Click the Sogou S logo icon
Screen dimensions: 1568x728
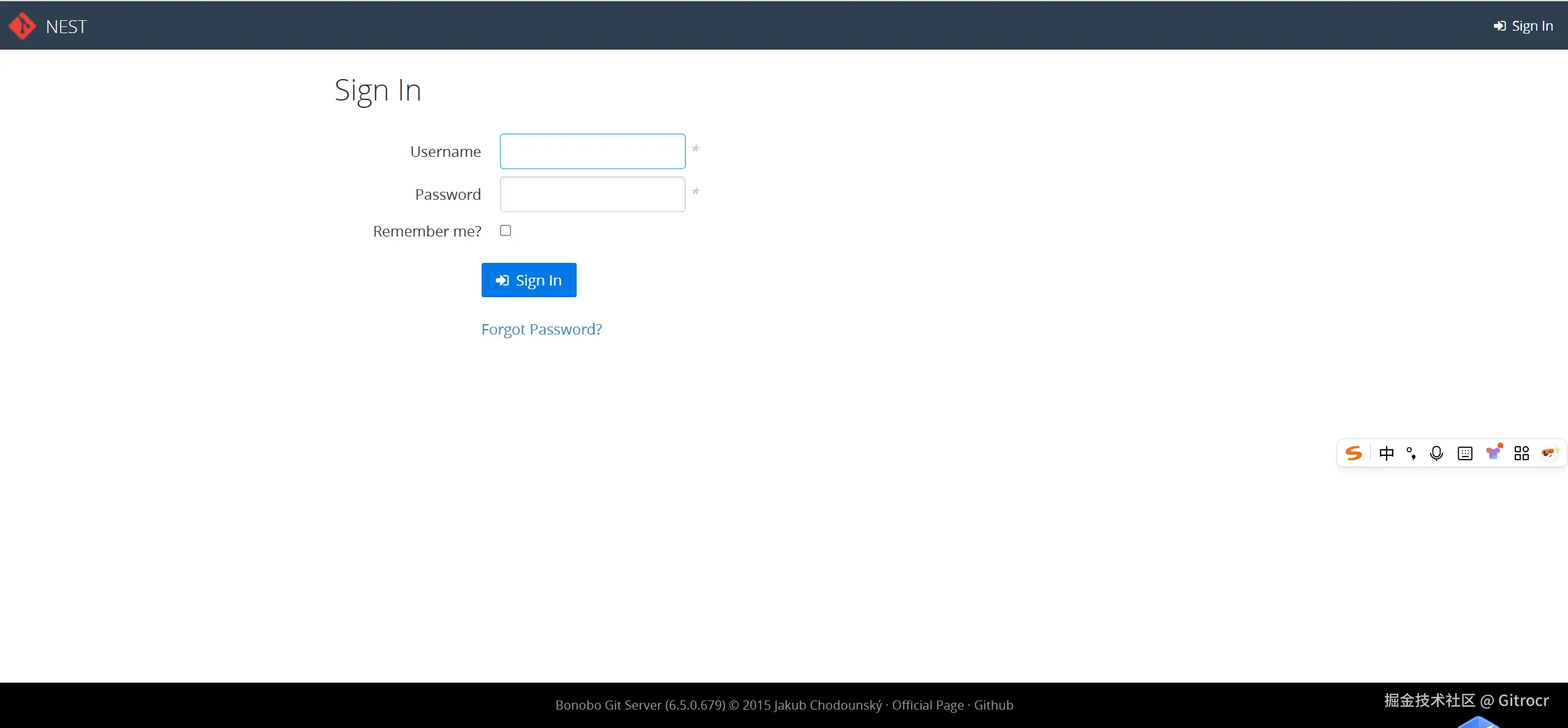coord(1353,453)
